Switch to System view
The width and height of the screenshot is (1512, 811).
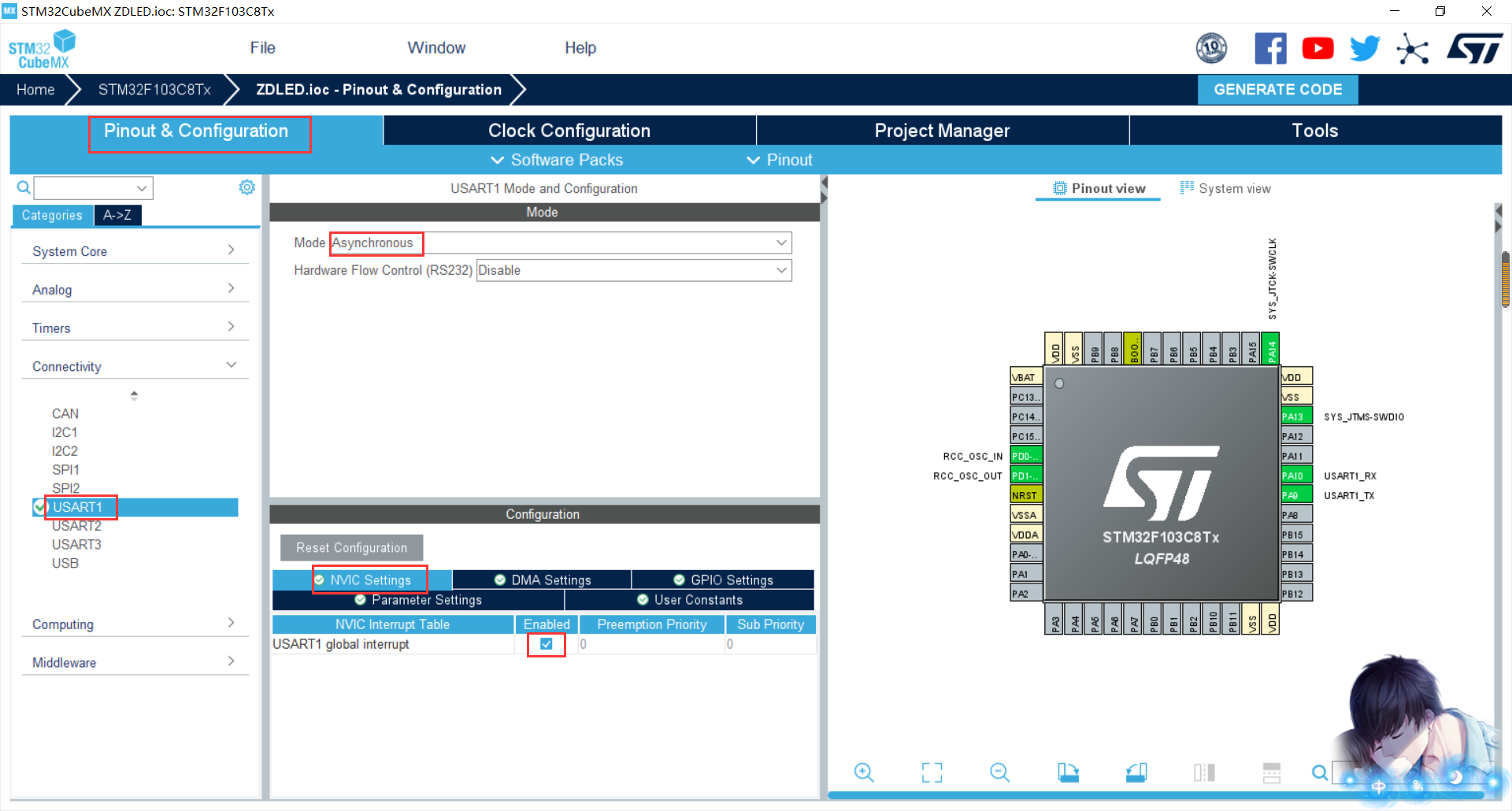(1225, 188)
